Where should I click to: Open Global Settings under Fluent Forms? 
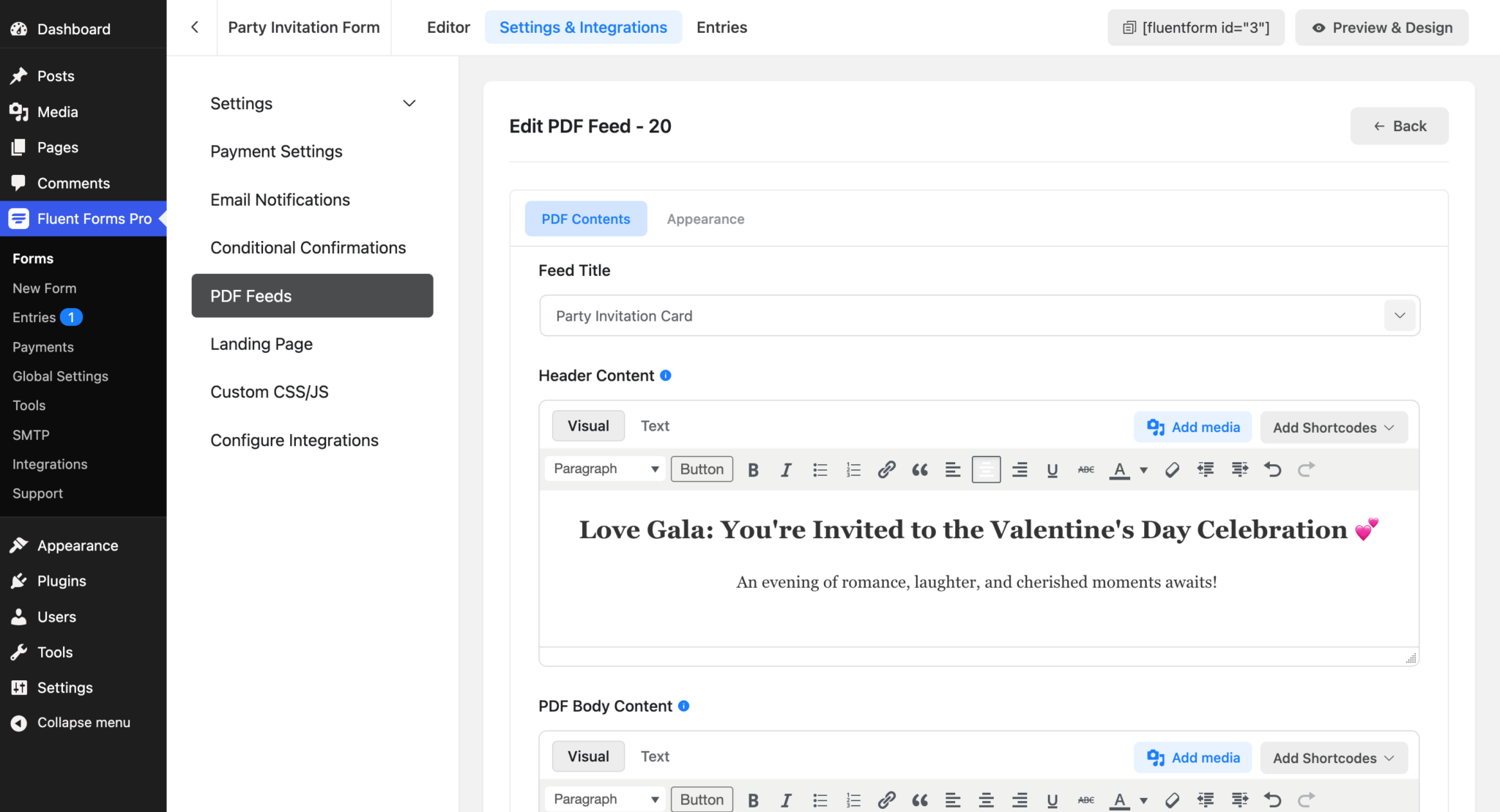60,376
